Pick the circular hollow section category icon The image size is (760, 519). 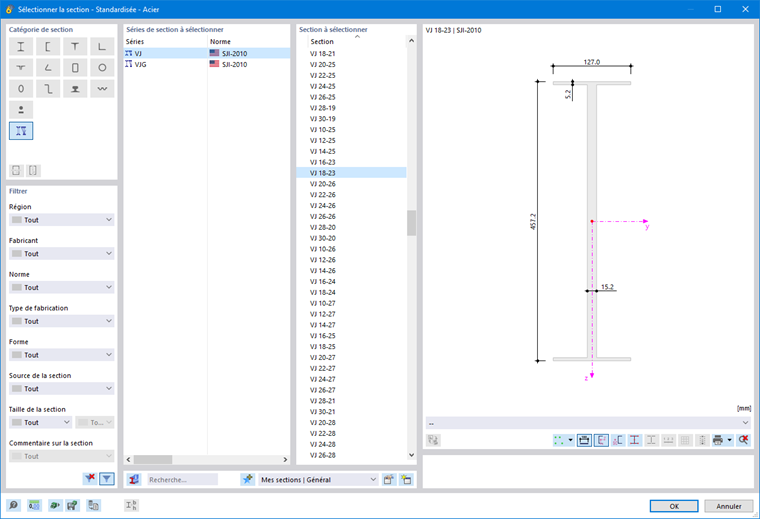pos(102,68)
